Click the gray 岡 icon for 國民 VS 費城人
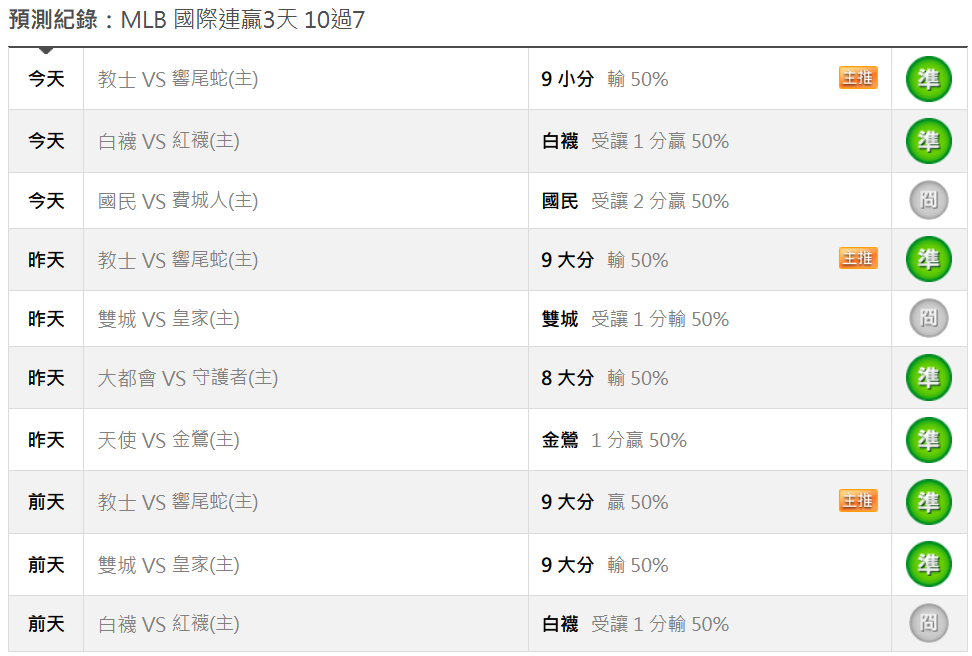This screenshot has width=972, height=656. (928, 200)
